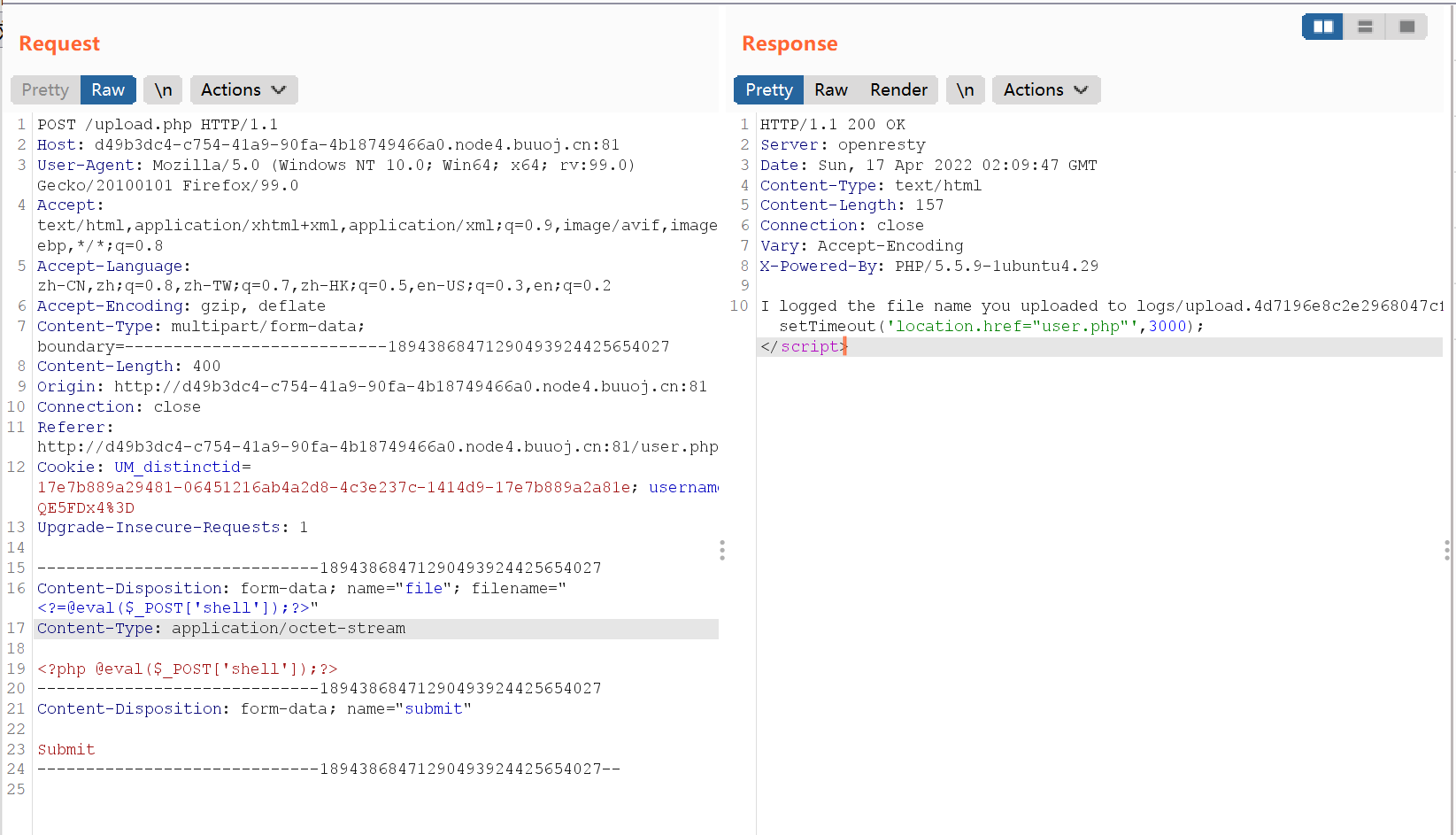Select top-bottom stacked layout icon
Viewport: 1456px width, 835px height.
[x=1365, y=27]
